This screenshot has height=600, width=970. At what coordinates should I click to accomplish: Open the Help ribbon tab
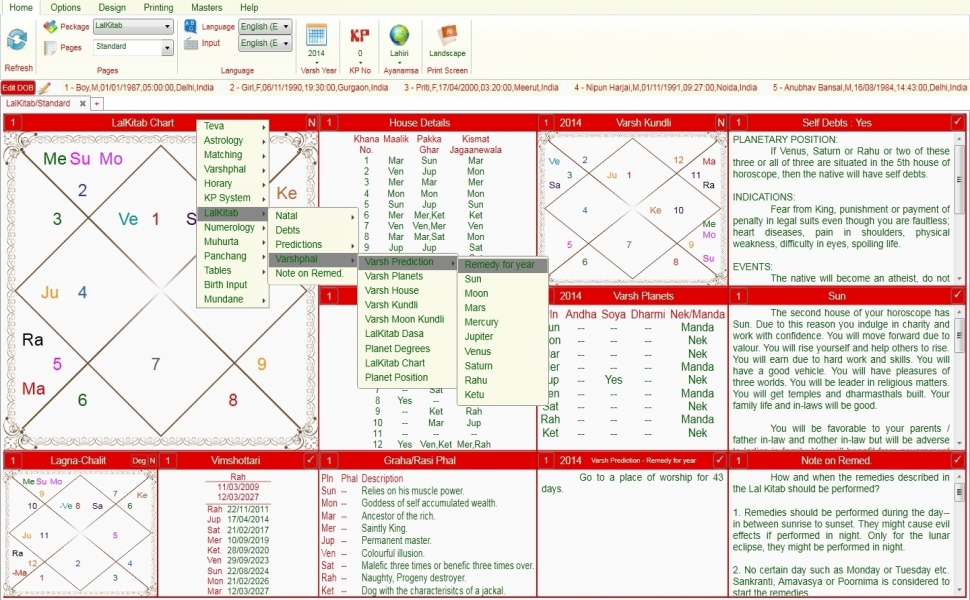[249, 7]
